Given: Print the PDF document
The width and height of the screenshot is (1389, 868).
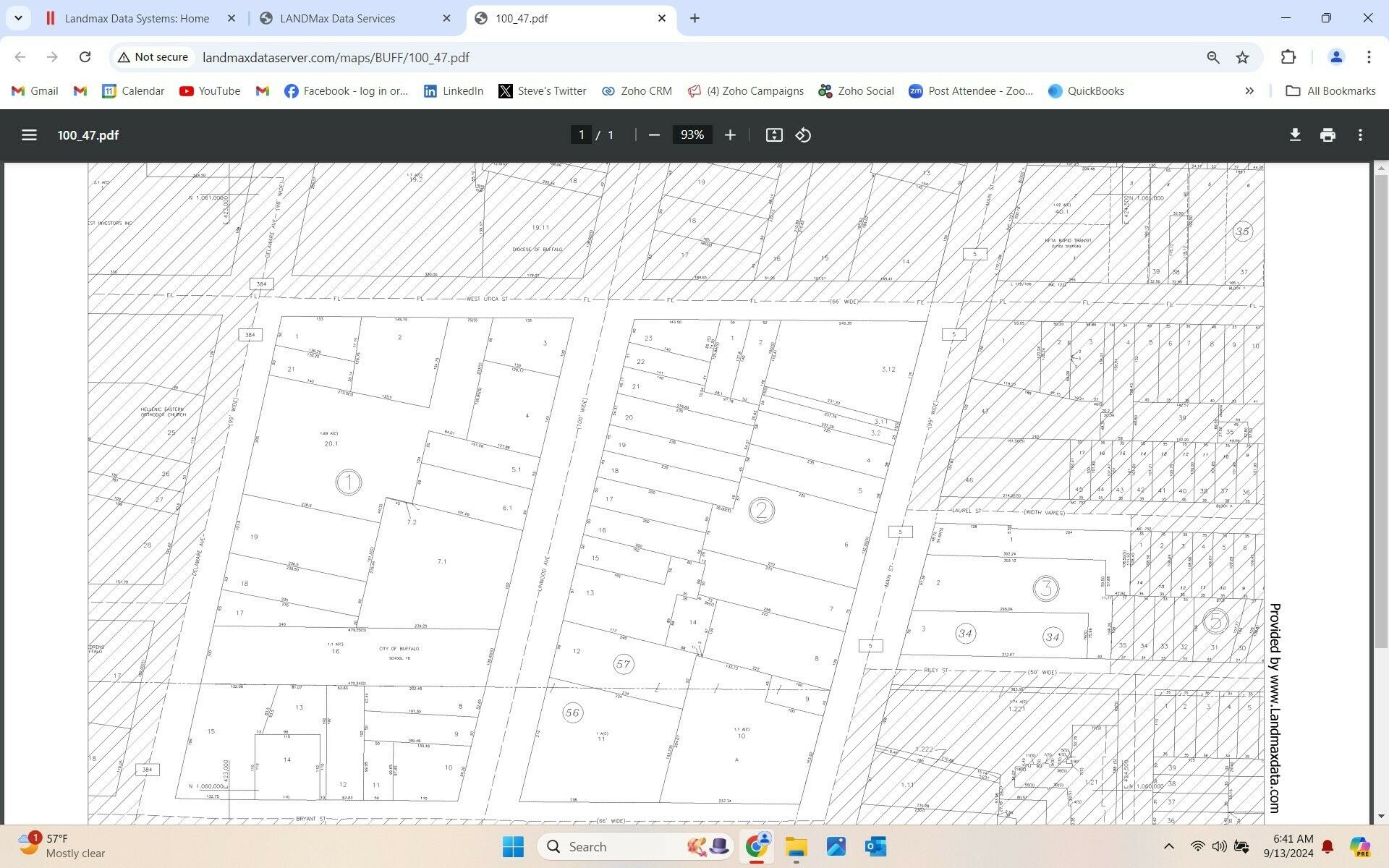Looking at the screenshot, I should click(x=1328, y=135).
